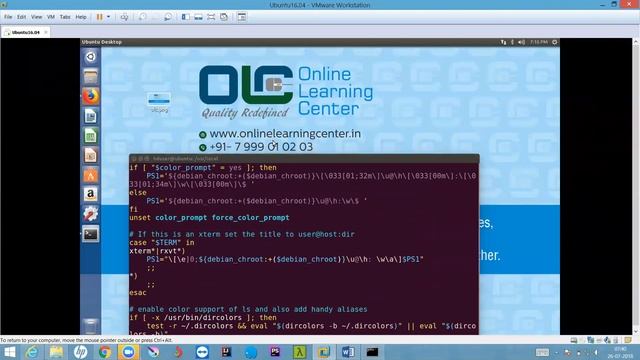
Task: Click the terminal window title bar
Action: pyautogui.click(x=304, y=158)
